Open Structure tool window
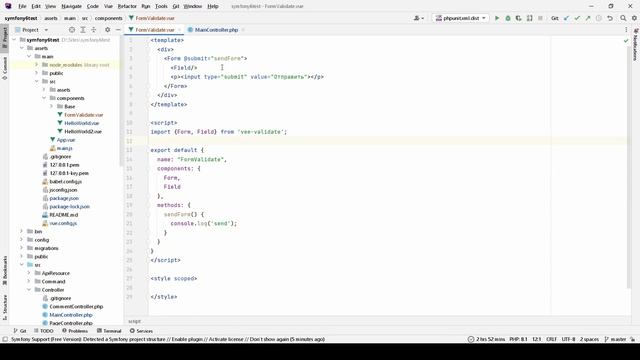The image size is (640, 360). (4, 307)
